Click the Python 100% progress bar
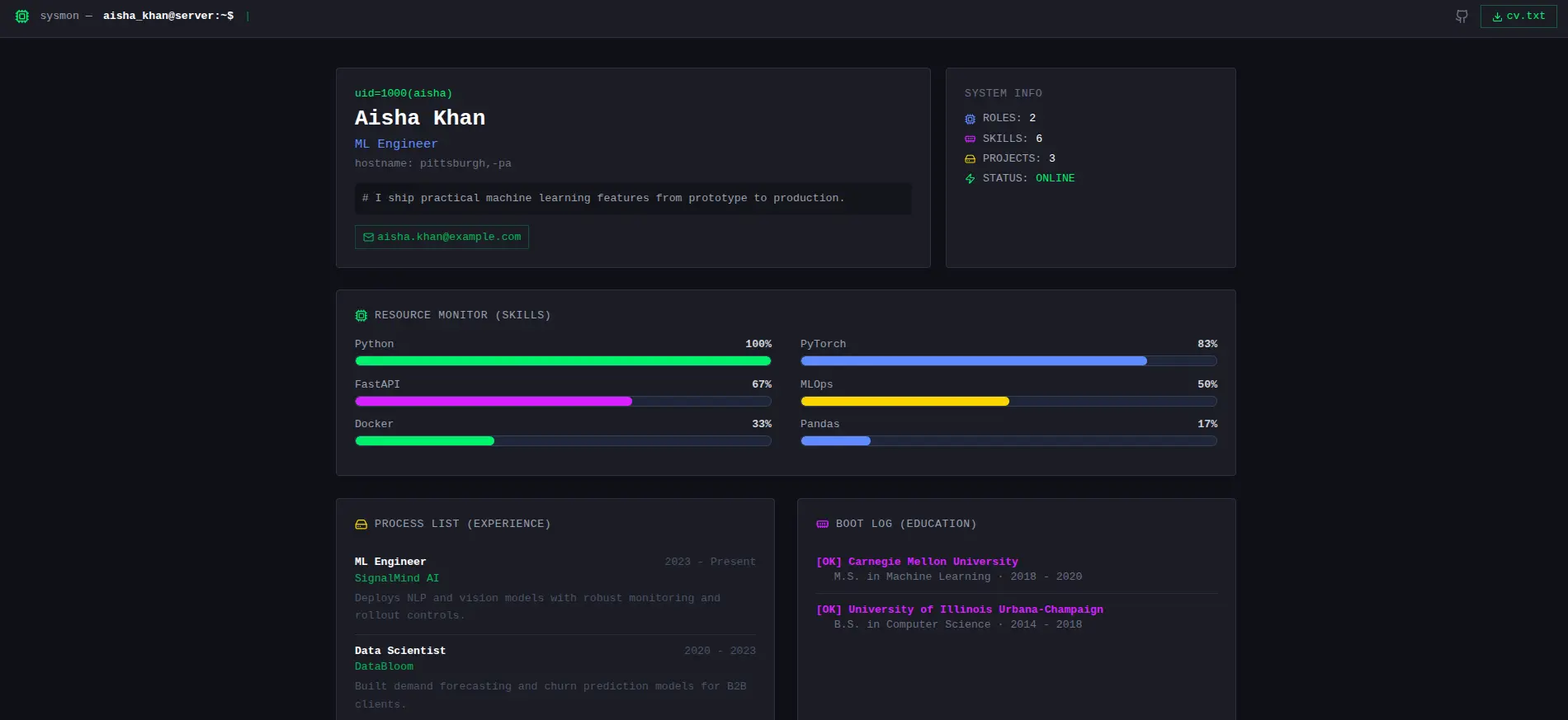This screenshot has width=1568, height=720. (x=563, y=361)
